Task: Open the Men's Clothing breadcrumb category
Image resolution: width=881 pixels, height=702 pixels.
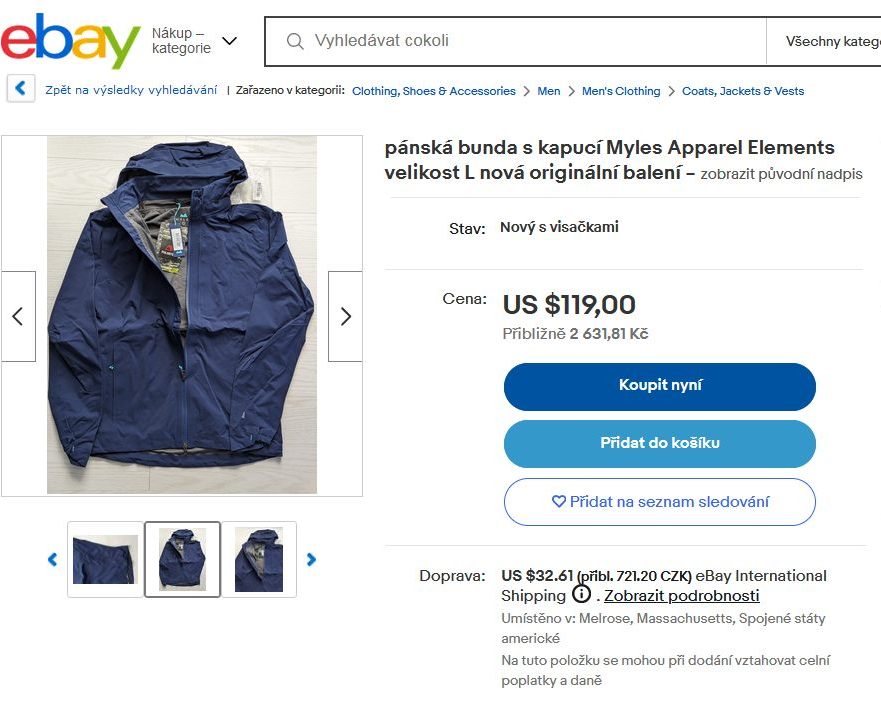Action: click(622, 90)
